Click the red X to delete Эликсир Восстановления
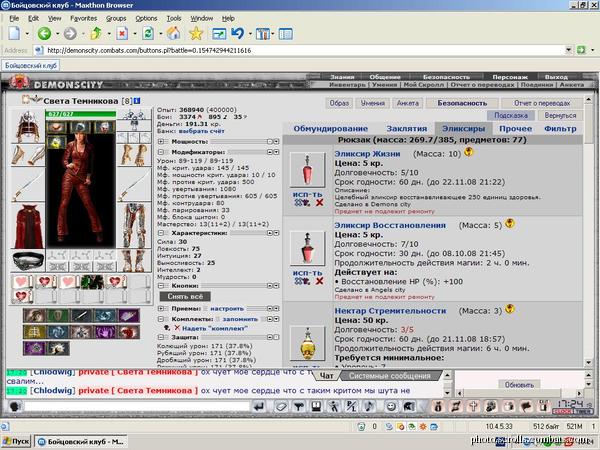This screenshot has height=450, width=600. tap(320, 281)
